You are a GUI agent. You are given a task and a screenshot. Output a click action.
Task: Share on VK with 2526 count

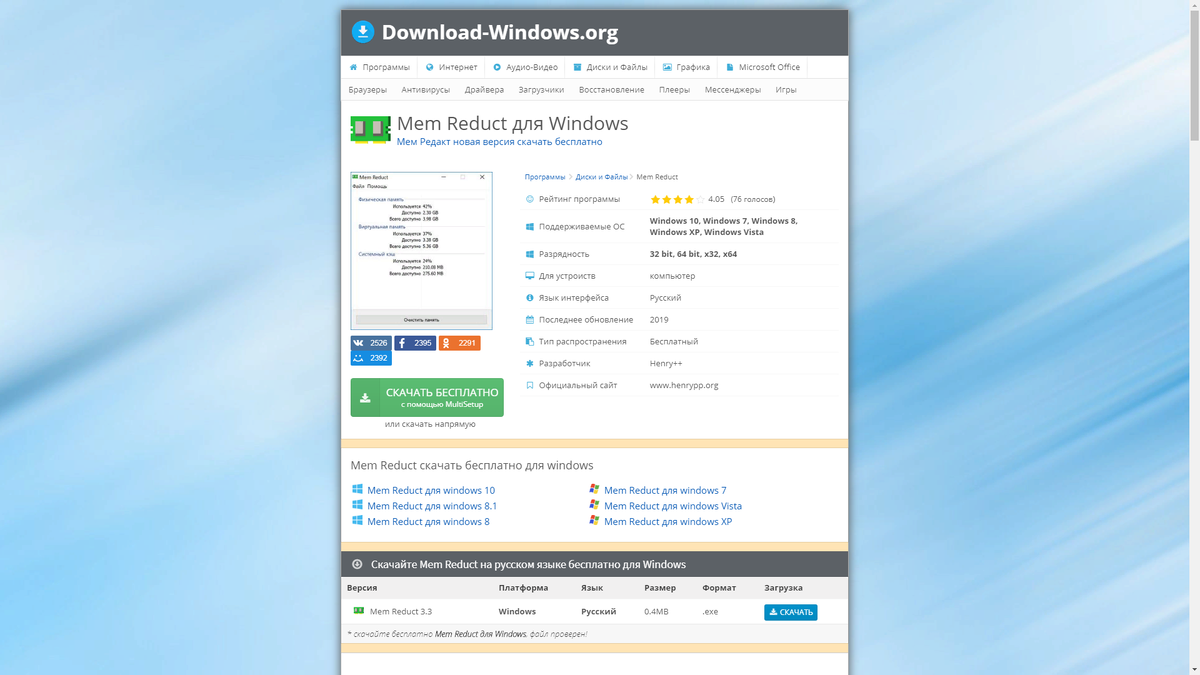pyautogui.click(x=370, y=343)
